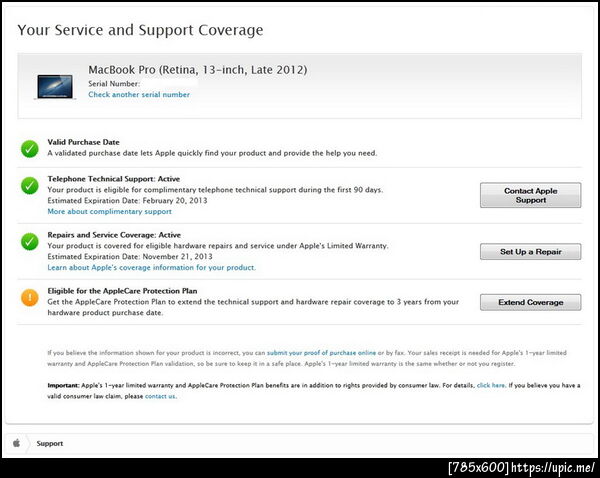Click the Your Service and Support Coverage heading
The width and height of the screenshot is (600, 478).
(140, 30)
